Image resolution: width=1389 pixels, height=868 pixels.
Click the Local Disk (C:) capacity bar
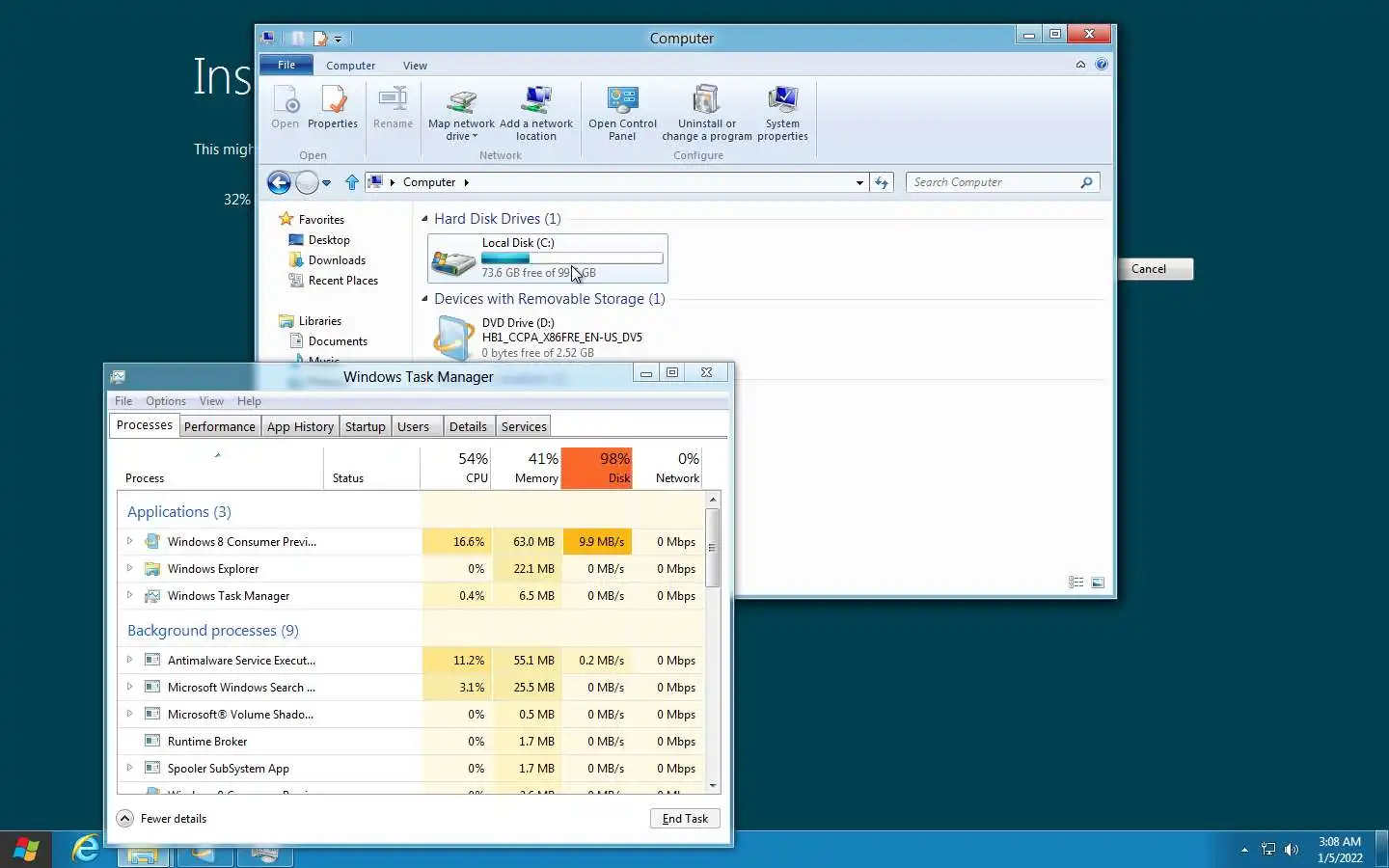point(572,258)
